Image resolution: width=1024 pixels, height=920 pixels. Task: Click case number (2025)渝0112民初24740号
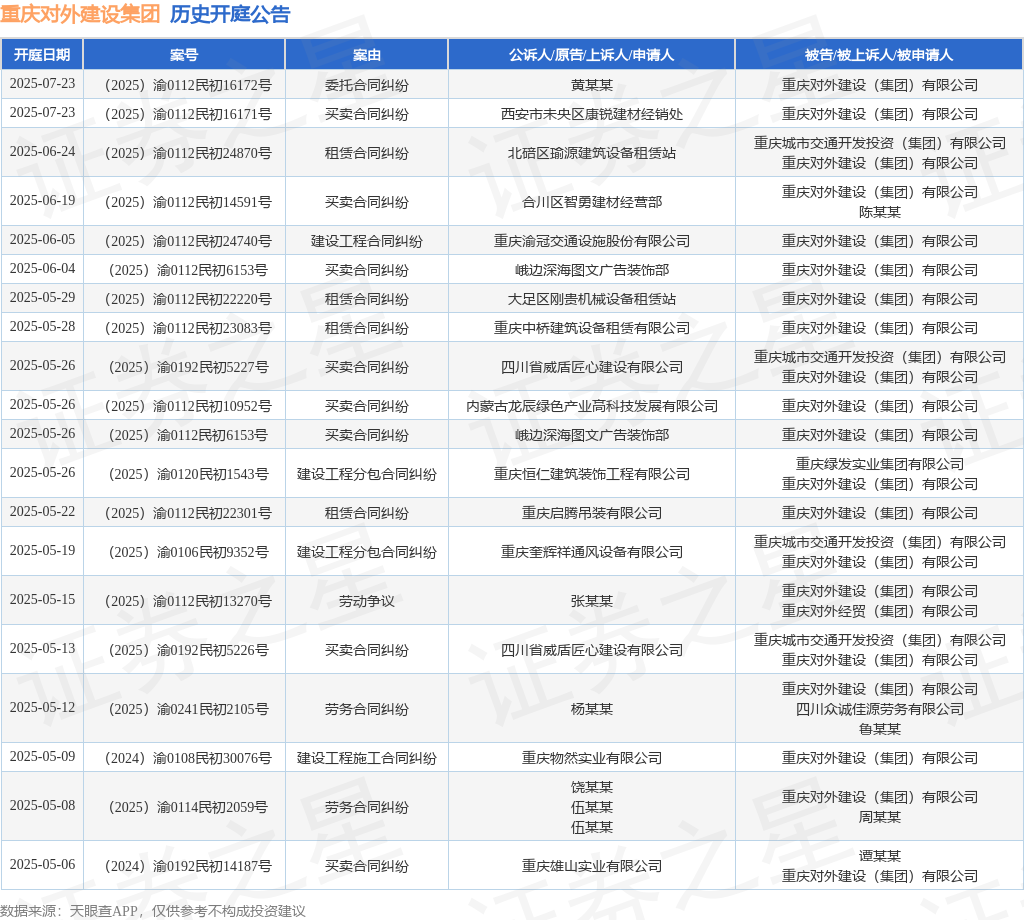(188, 242)
